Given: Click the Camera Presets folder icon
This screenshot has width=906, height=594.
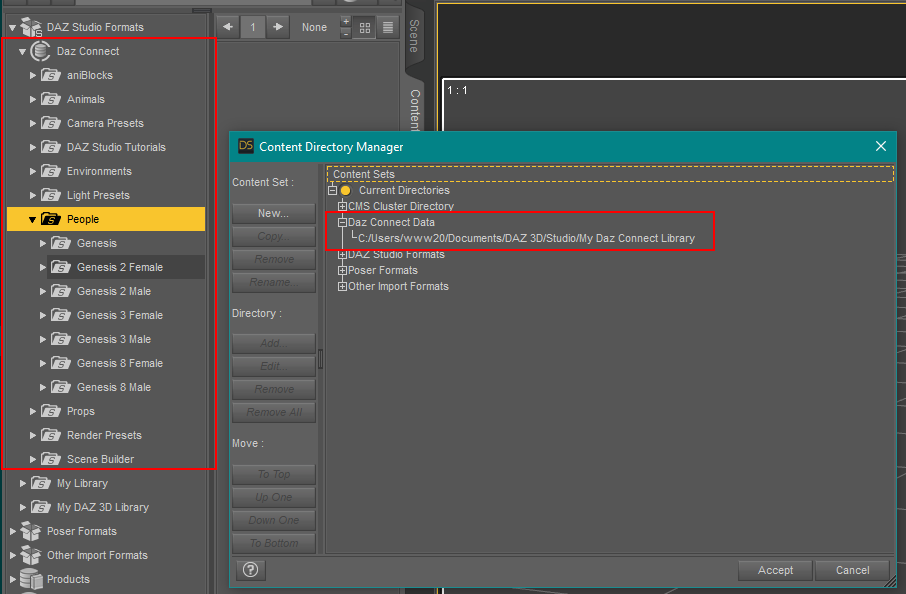Looking at the screenshot, I should click(x=51, y=123).
